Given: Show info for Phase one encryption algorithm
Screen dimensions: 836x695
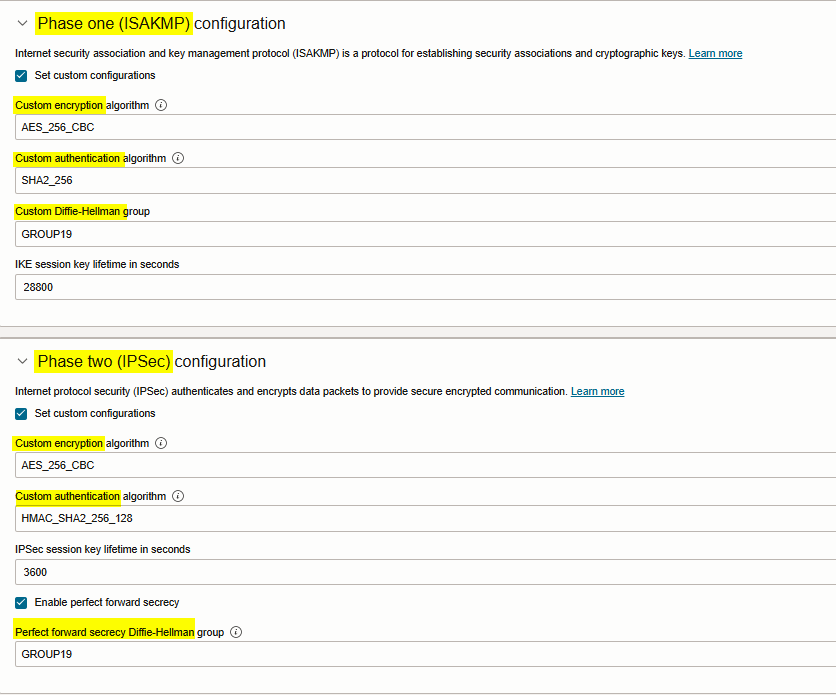Looking at the screenshot, I should [161, 105].
